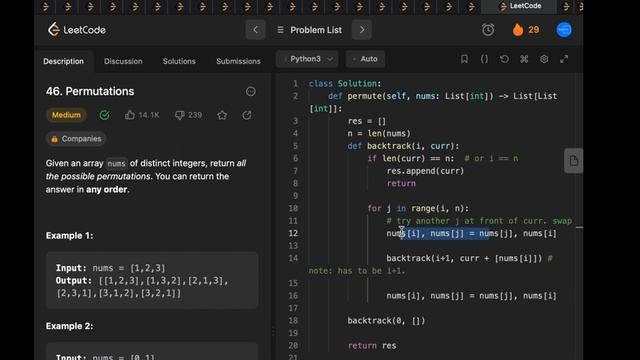Switch to the Submissions tab
The image size is (640, 360).
pos(238,61)
